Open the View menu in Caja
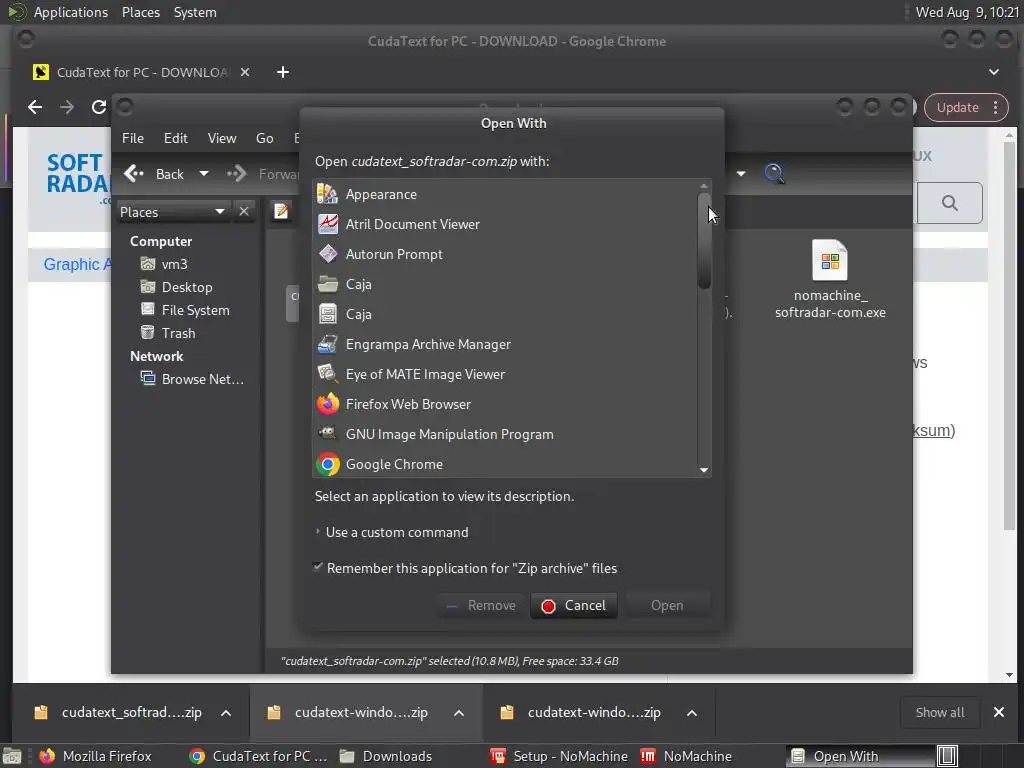The image size is (1024, 768). tap(222, 138)
